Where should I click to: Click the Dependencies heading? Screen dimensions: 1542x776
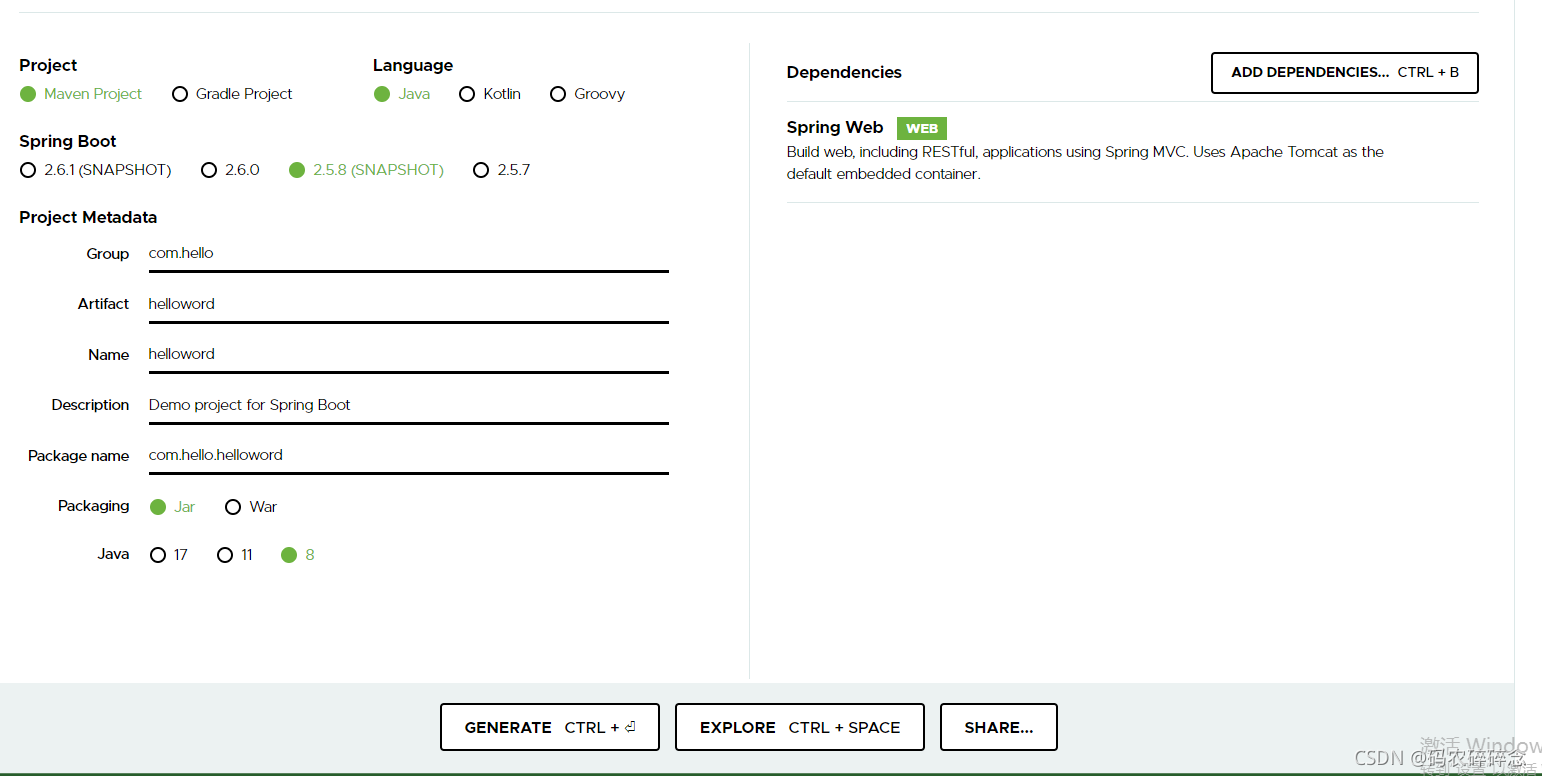[x=844, y=72]
